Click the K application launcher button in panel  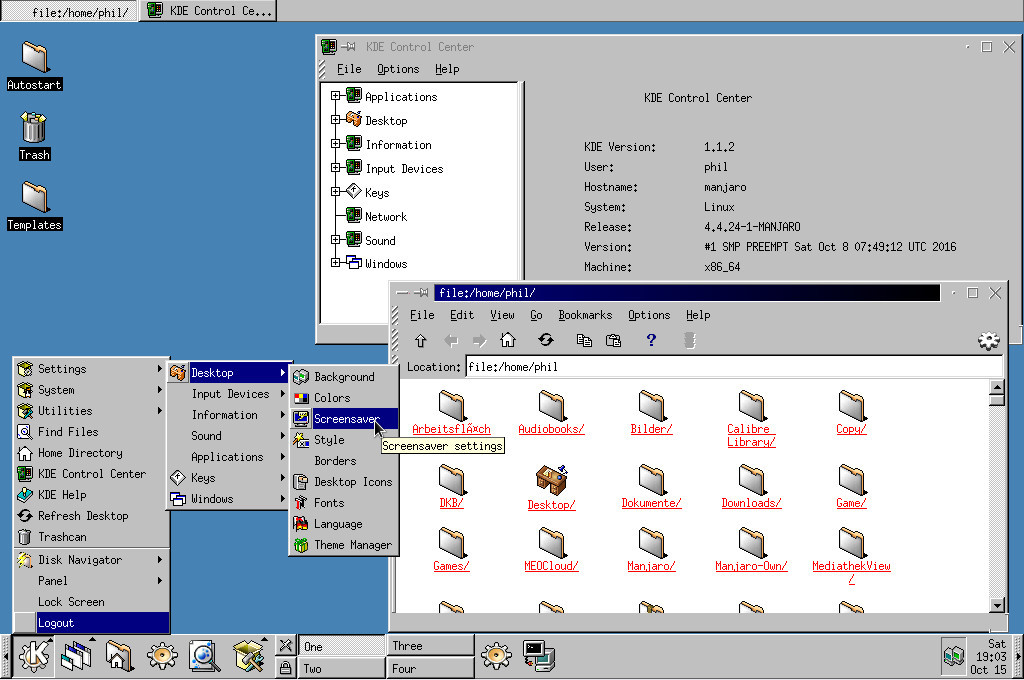pos(34,656)
